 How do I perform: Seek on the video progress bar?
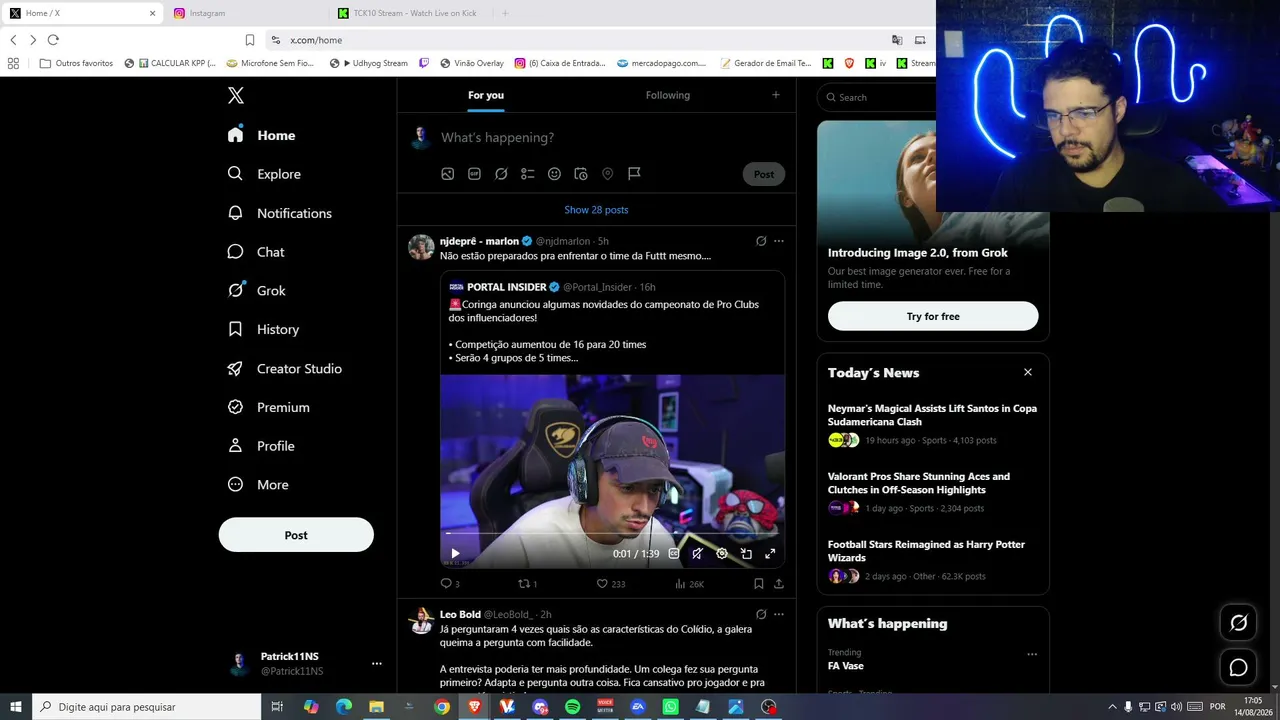click(x=612, y=534)
